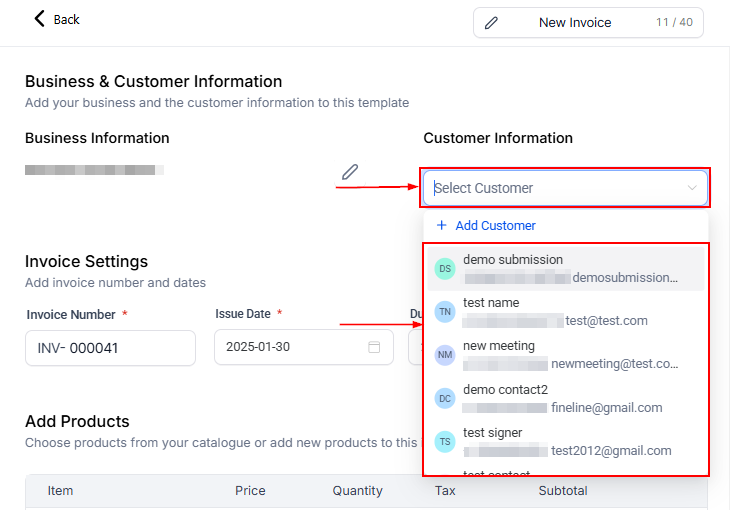730x510 pixels.
Task: Choose customer demo submission
Action: [566, 269]
